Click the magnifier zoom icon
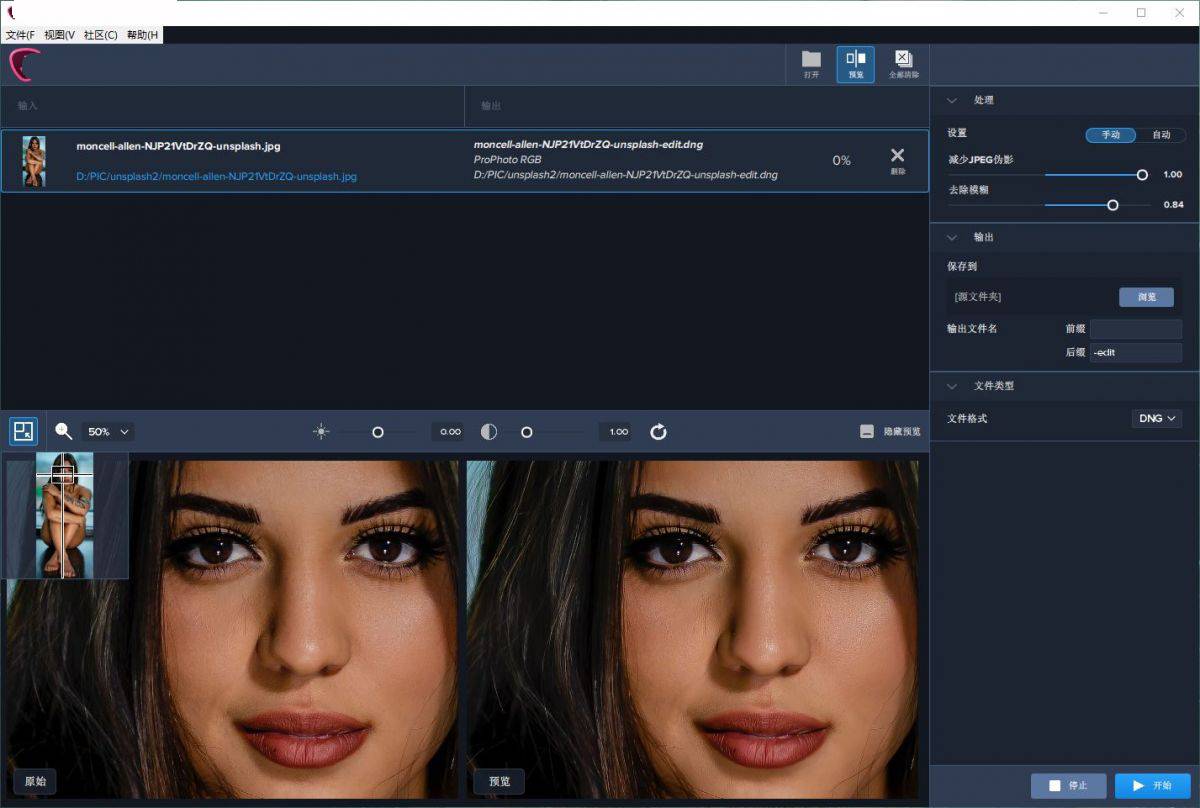The height and width of the screenshot is (808, 1200). click(64, 431)
